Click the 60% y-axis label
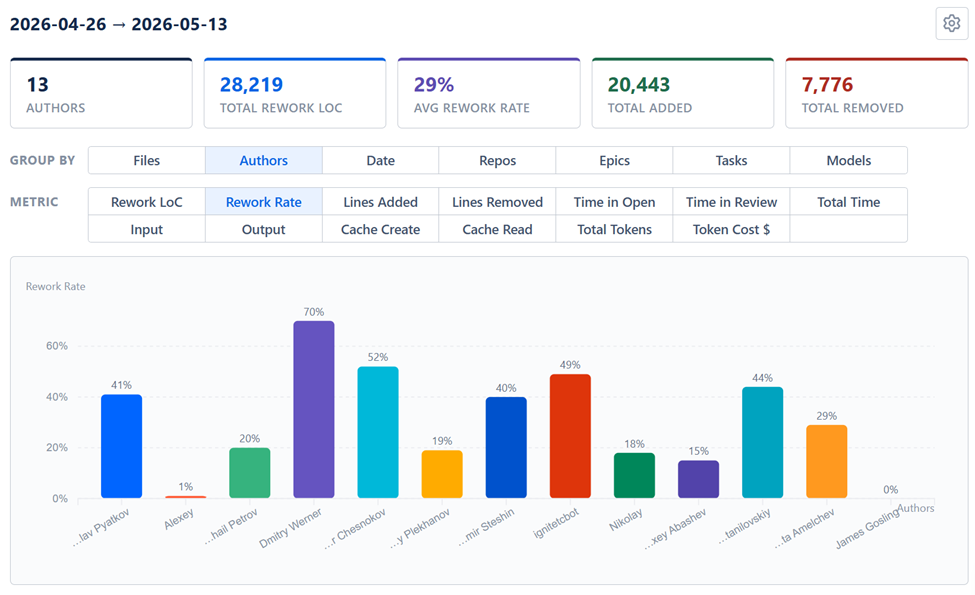The image size is (975, 595). (x=57, y=346)
